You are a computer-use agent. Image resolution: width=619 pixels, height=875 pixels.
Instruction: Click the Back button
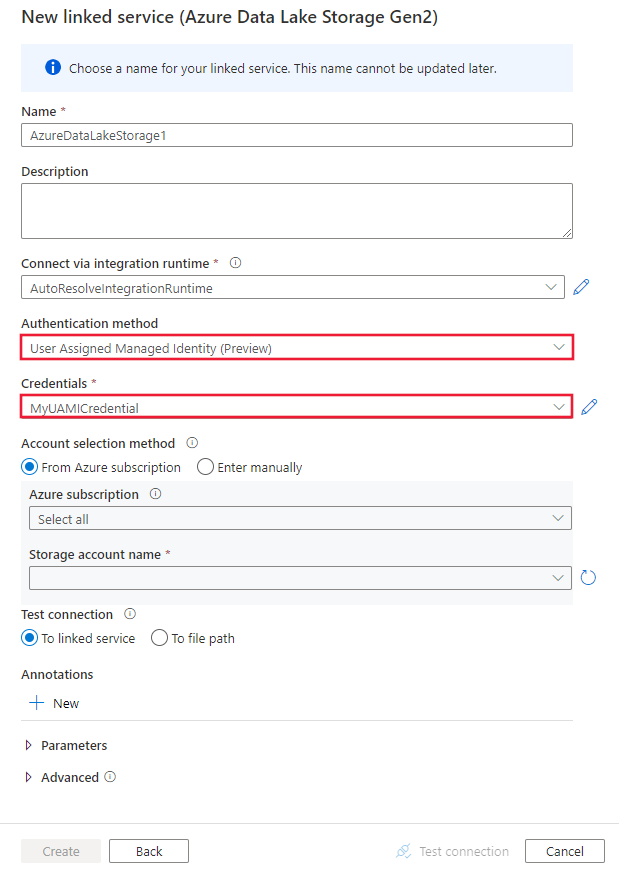(148, 851)
